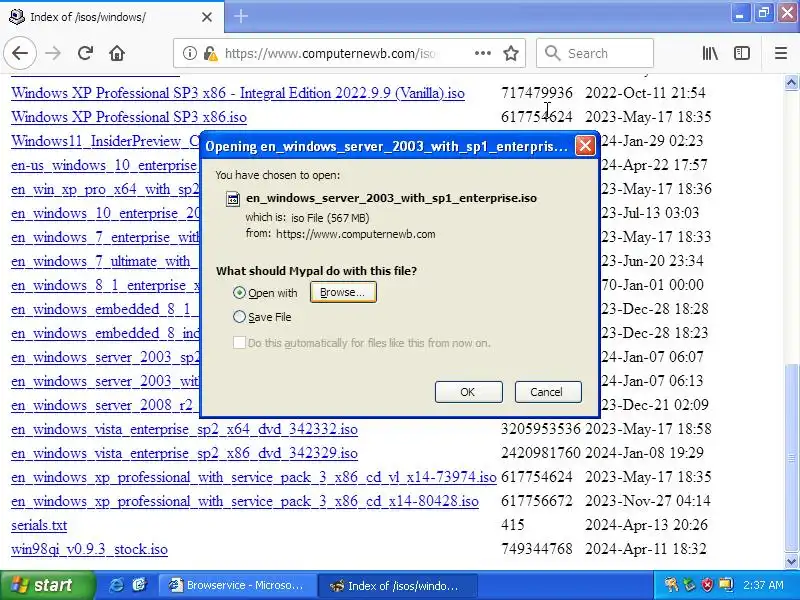800x600 pixels.
Task: Click date 2024-Apr-11 18:32
Action: tap(645, 549)
